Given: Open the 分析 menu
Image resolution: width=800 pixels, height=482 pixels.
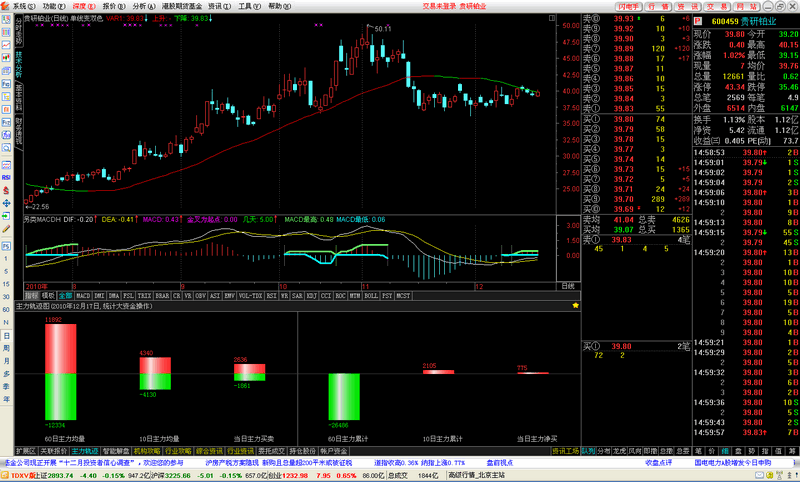Looking at the screenshot, I should (x=144, y=6).
